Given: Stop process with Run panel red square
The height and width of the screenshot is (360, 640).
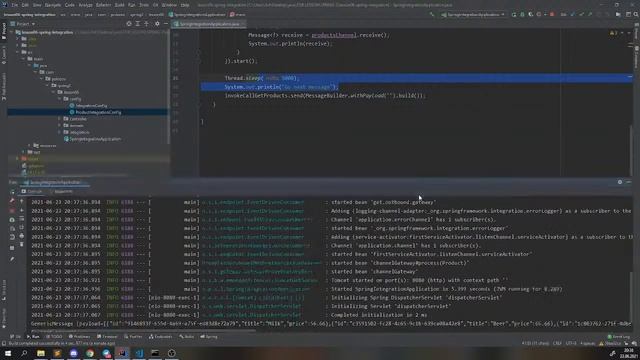Looking at the screenshot, I should [12, 210].
